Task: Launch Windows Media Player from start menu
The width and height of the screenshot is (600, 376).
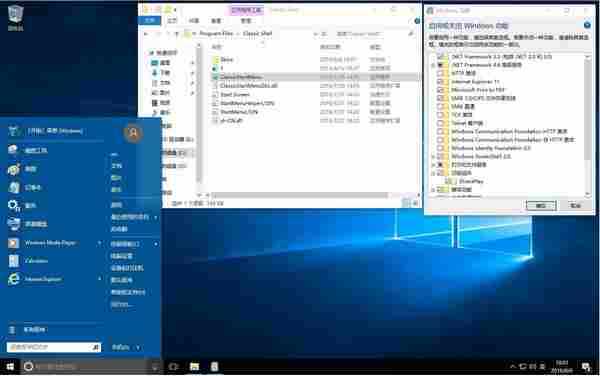Action: click(50, 243)
